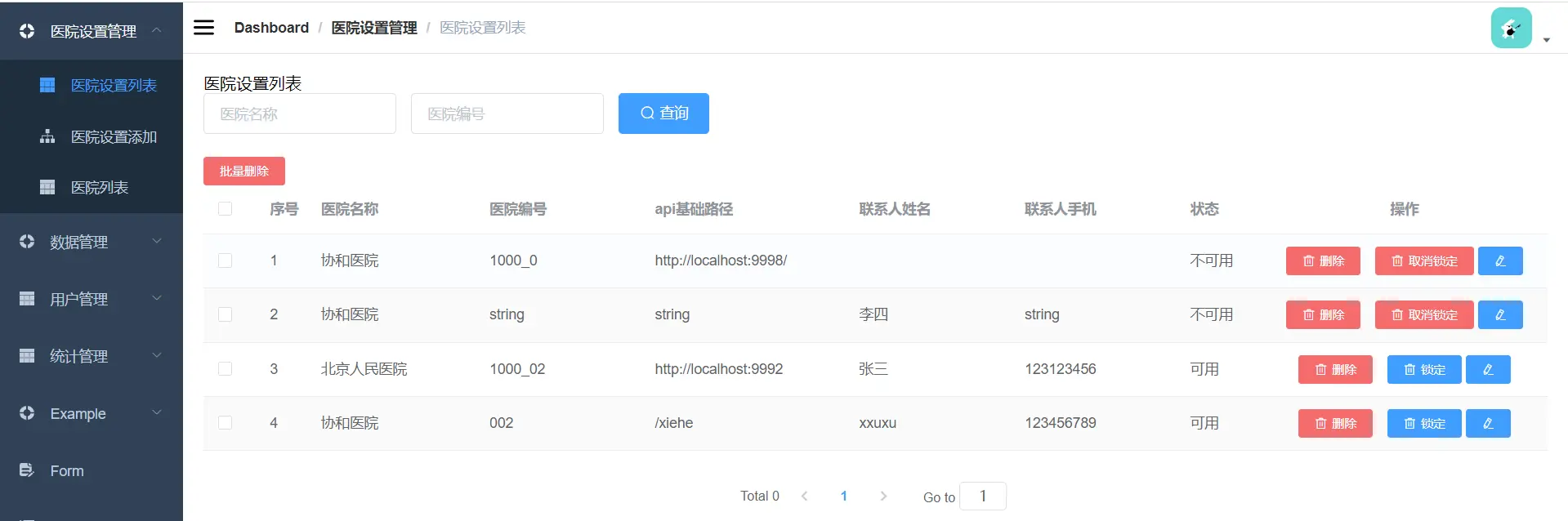The width and height of the screenshot is (1568, 521).
Task: Check the row 4 checkbox
Action: click(226, 423)
